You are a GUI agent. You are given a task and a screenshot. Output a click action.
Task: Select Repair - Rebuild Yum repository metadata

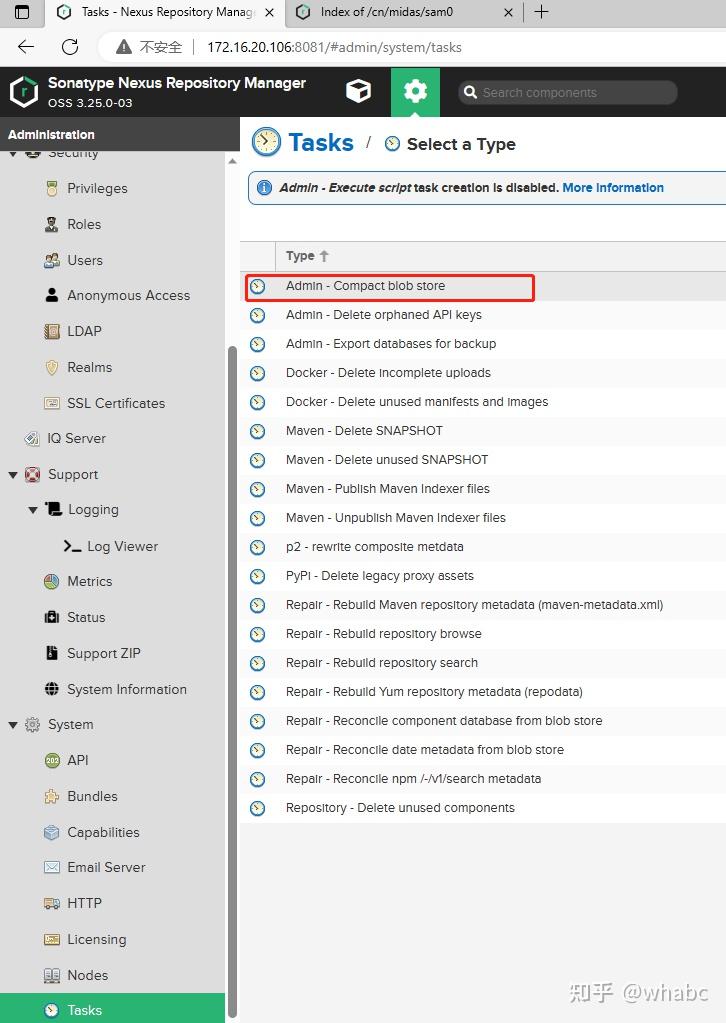tap(483, 692)
